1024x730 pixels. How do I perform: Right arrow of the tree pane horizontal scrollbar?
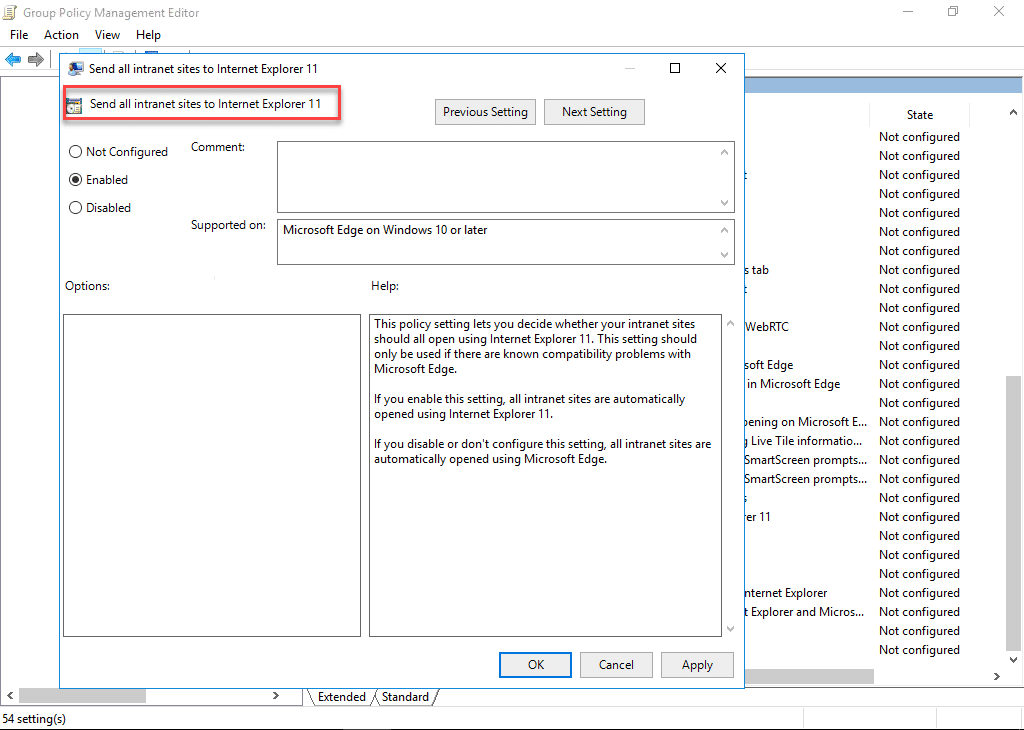pyautogui.click(x=276, y=696)
